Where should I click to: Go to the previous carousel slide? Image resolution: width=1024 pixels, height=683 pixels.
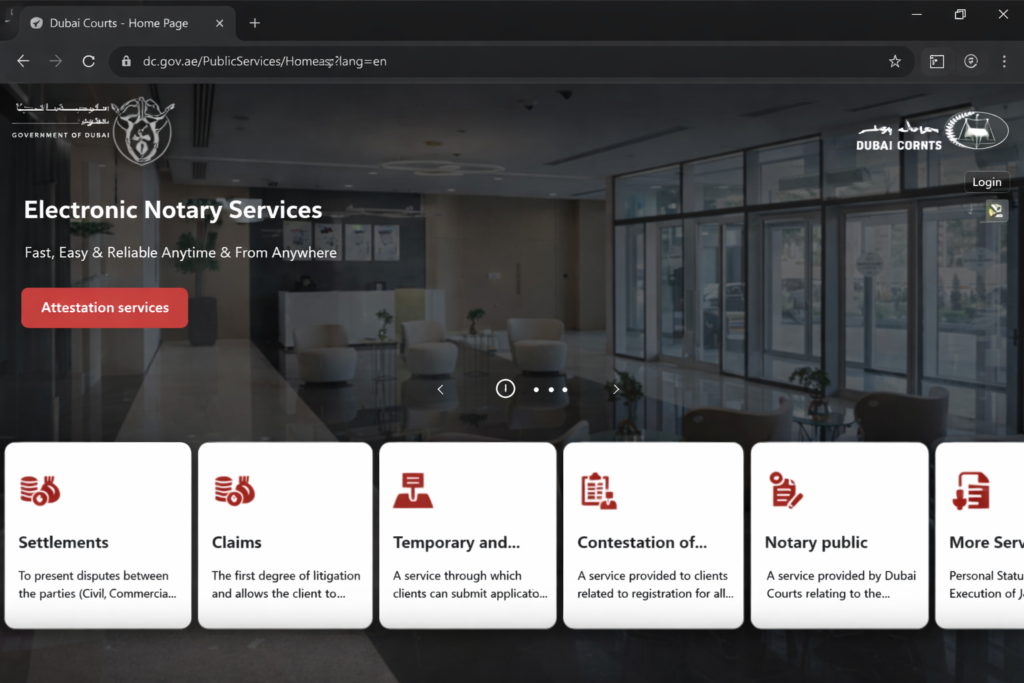pos(441,389)
